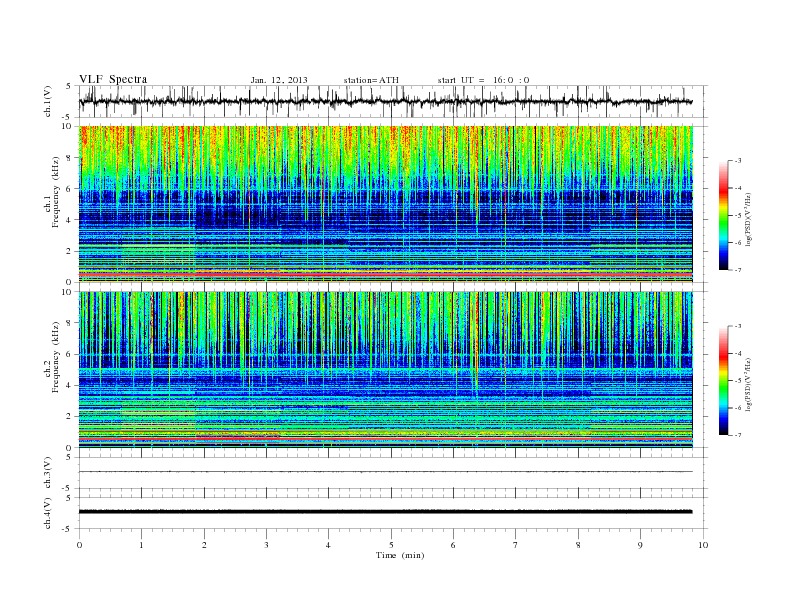Click the "-5" tick on ch.2 color bar
Viewport: 792px width, 612px height.
738,381
